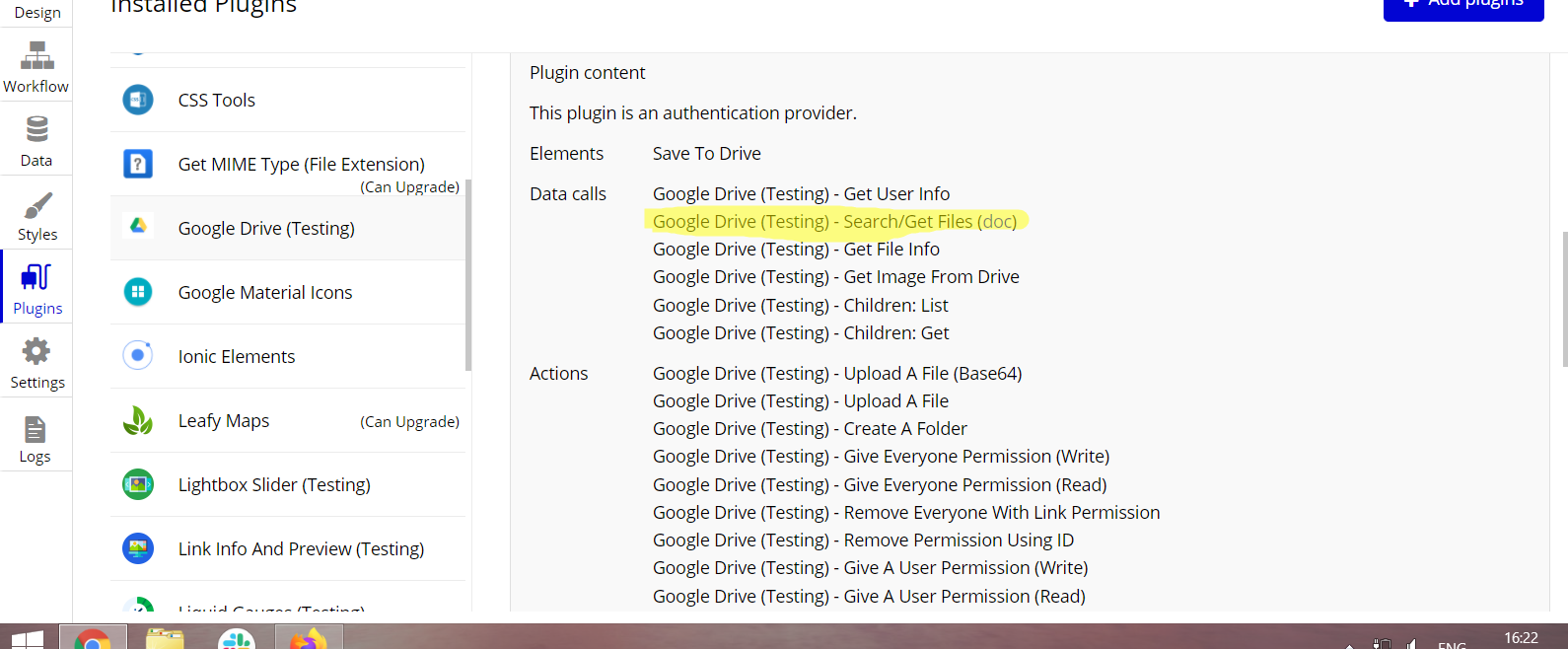Click the plugin list scrollbar

[468, 275]
